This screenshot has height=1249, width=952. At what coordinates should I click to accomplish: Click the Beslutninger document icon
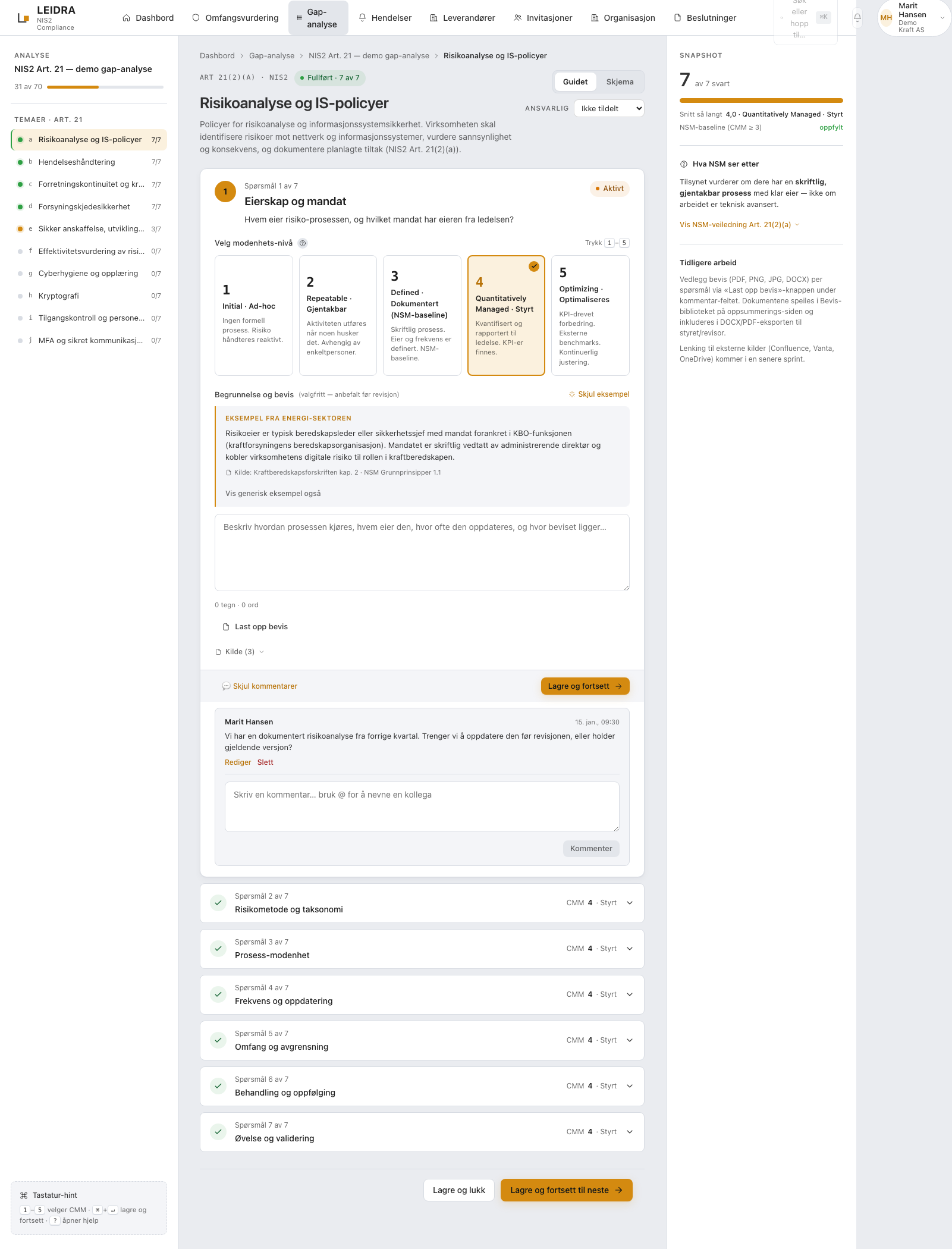(677, 18)
